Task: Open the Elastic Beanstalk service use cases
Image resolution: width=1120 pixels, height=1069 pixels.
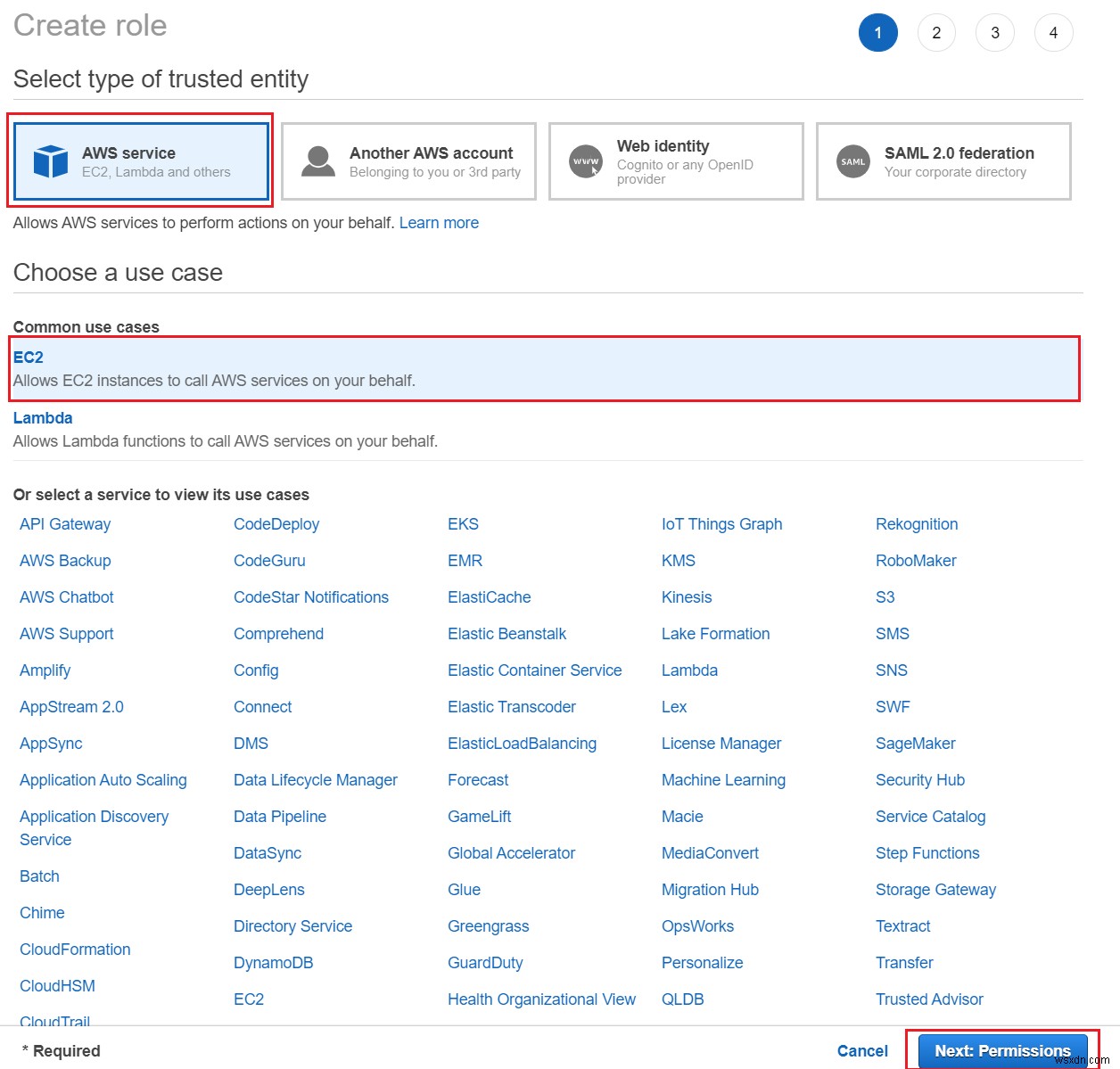Action: coord(506,633)
